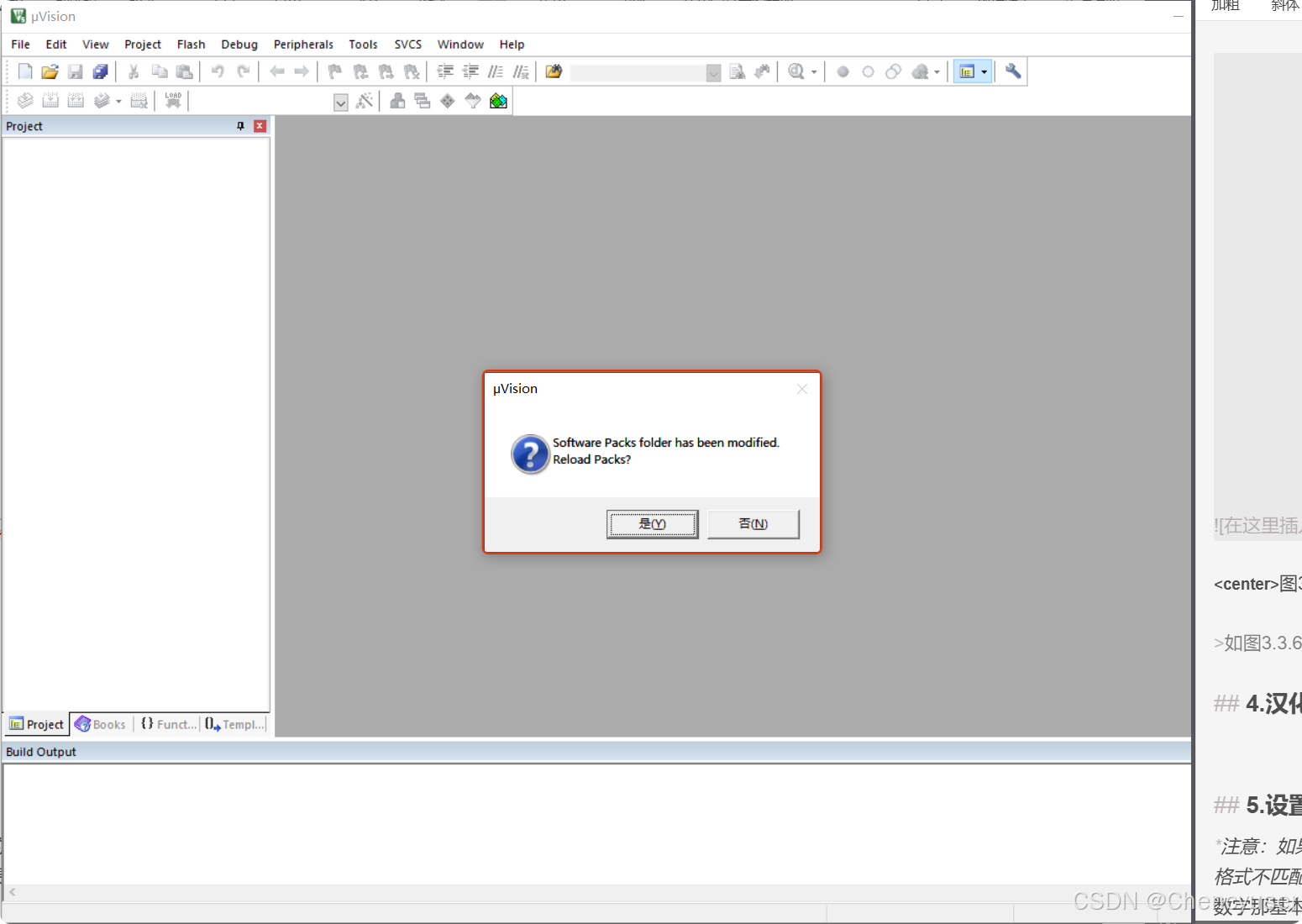Click 否(N) to decline reloading
The image size is (1302, 924).
[753, 524]
